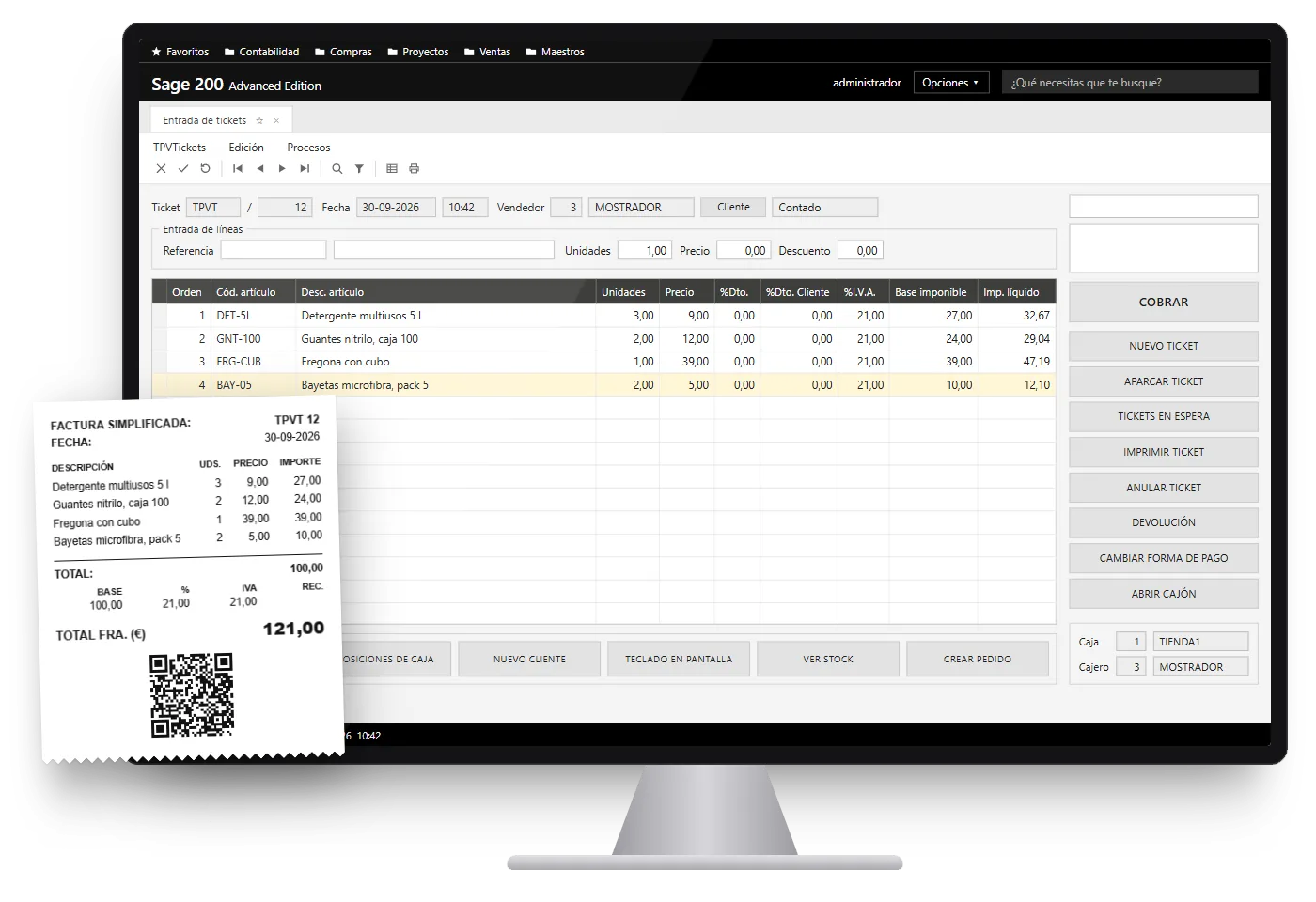Open the Proyectos folder menu
This screenshot has height=902, width=1316.
(418, 52)
